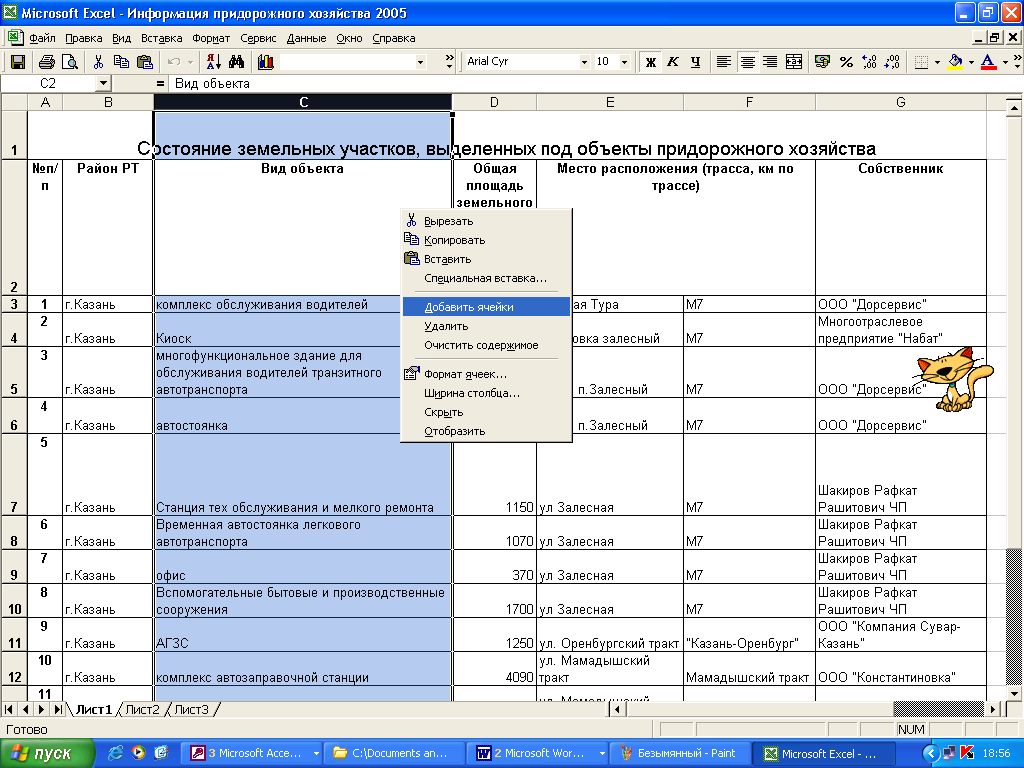Apply percent style format
1024x768 pixels.
[846, 62]
